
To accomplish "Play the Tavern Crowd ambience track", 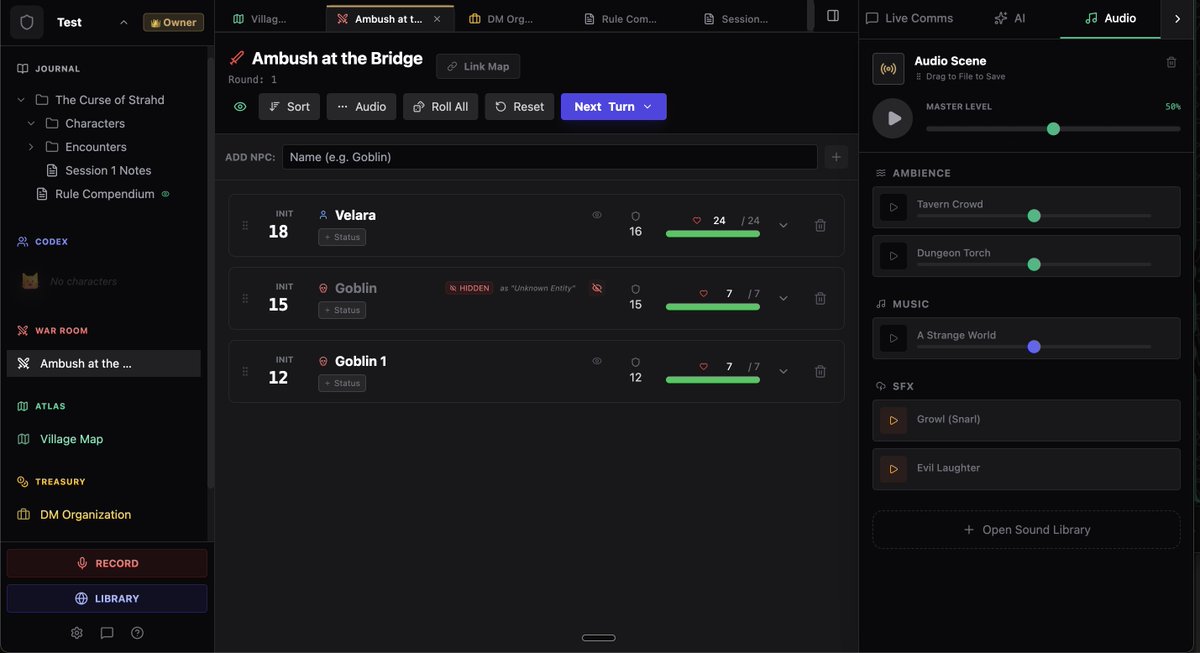I will coord(894,207).
